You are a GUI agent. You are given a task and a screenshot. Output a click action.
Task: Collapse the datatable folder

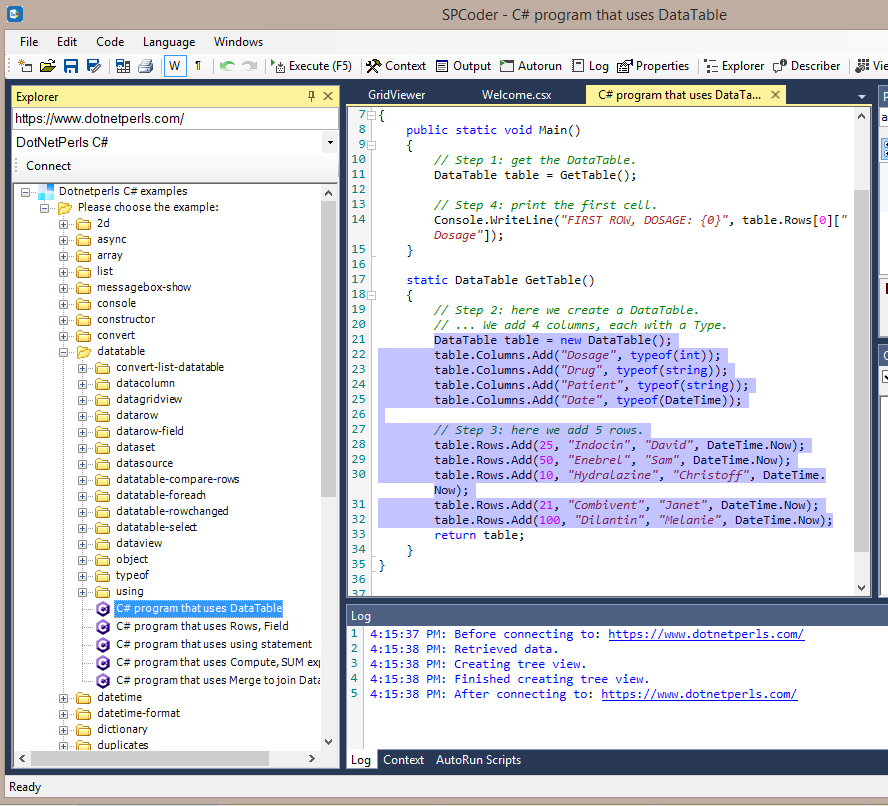[x=63, y=352]
